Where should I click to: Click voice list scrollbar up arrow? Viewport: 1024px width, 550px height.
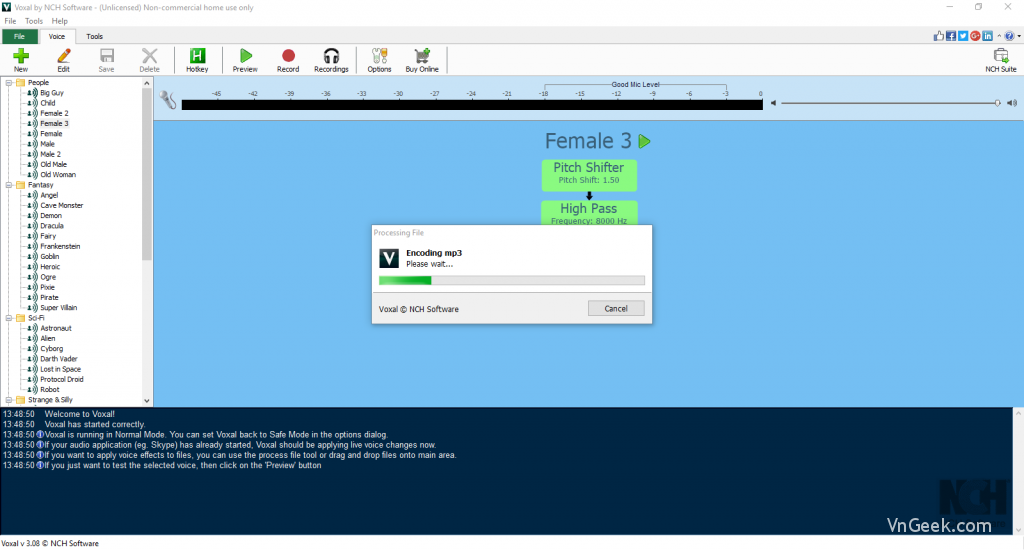point(147,83)
